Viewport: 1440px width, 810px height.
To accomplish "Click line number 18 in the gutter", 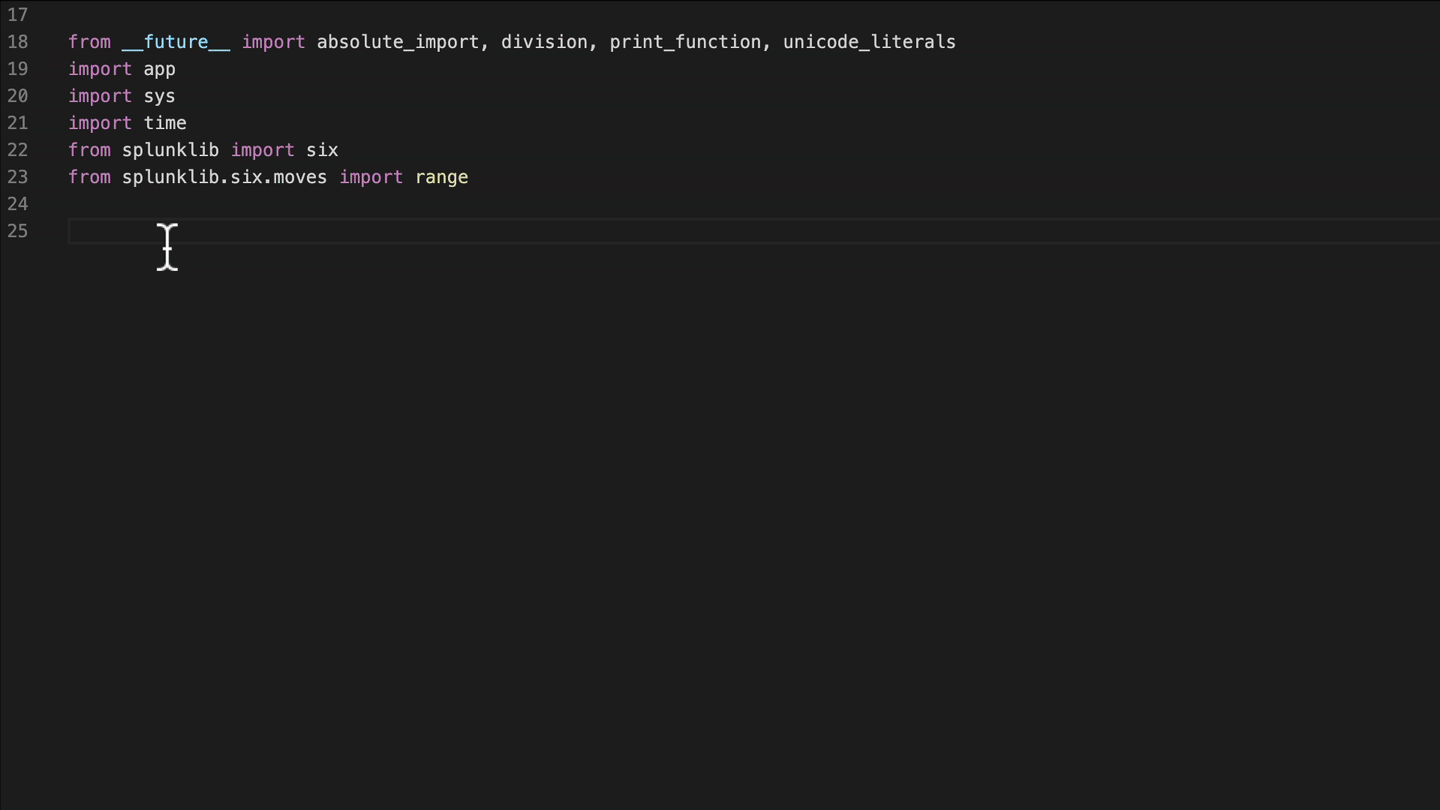I will pyautogui.click(x=18, y=42).
